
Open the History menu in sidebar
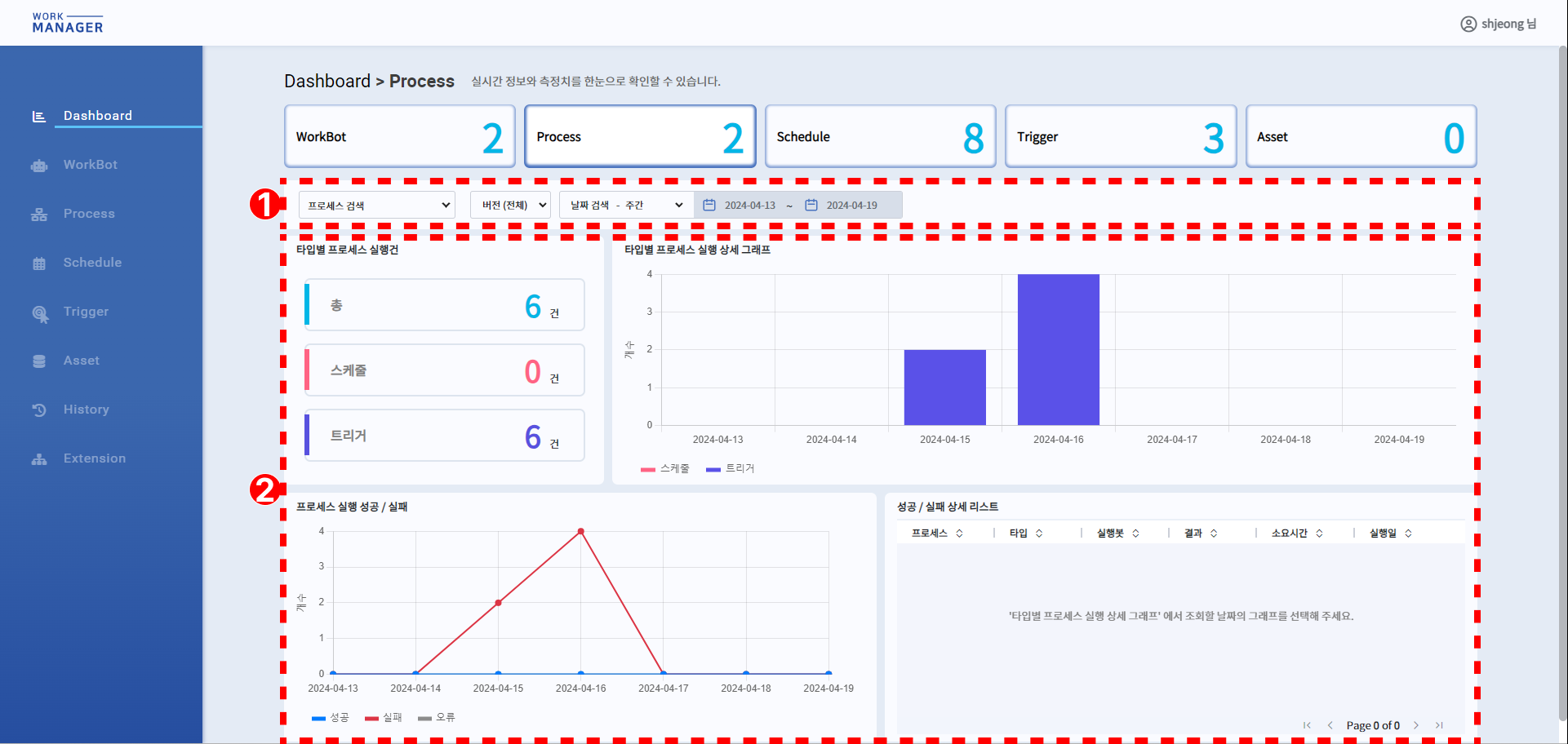click(x=86, y=410)
